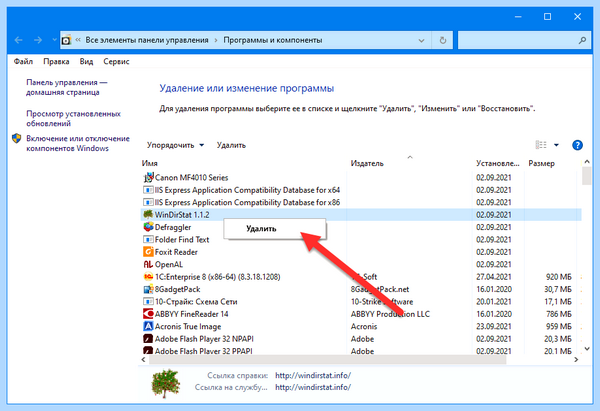Click the horizontal scrollbar thumb
Image resolution: width=600 pixels, height=411 pixels.
pyautogui.click(x=328, y=360)
